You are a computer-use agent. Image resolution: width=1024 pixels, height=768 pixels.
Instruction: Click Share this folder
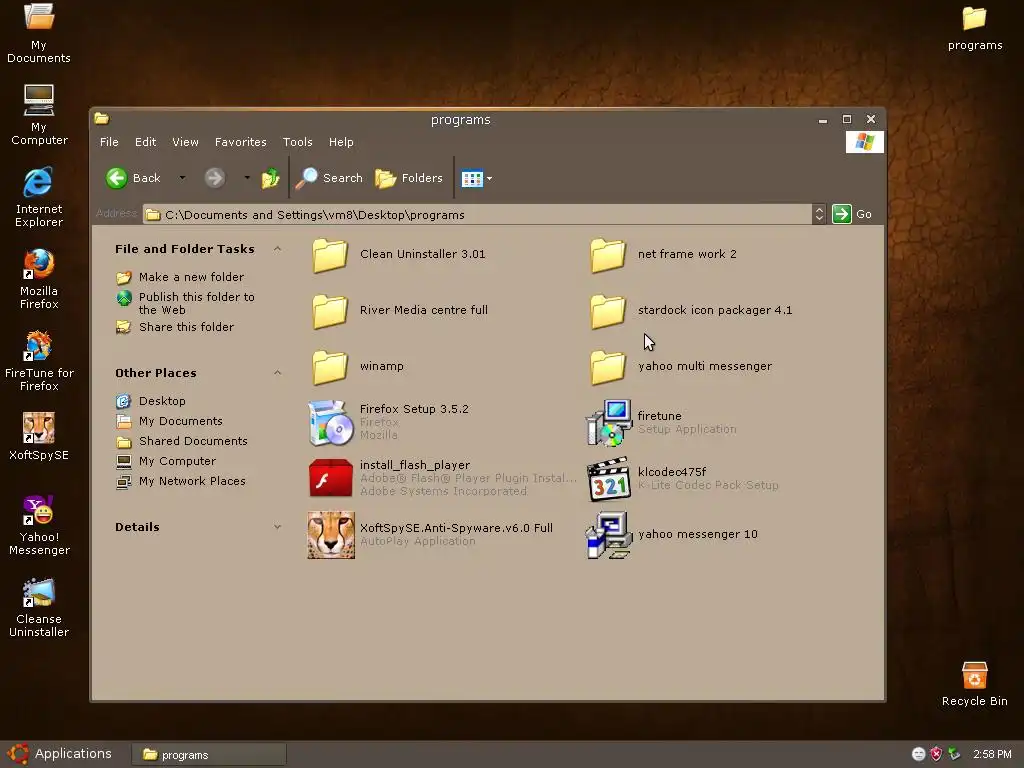click(x=186, y=327)
